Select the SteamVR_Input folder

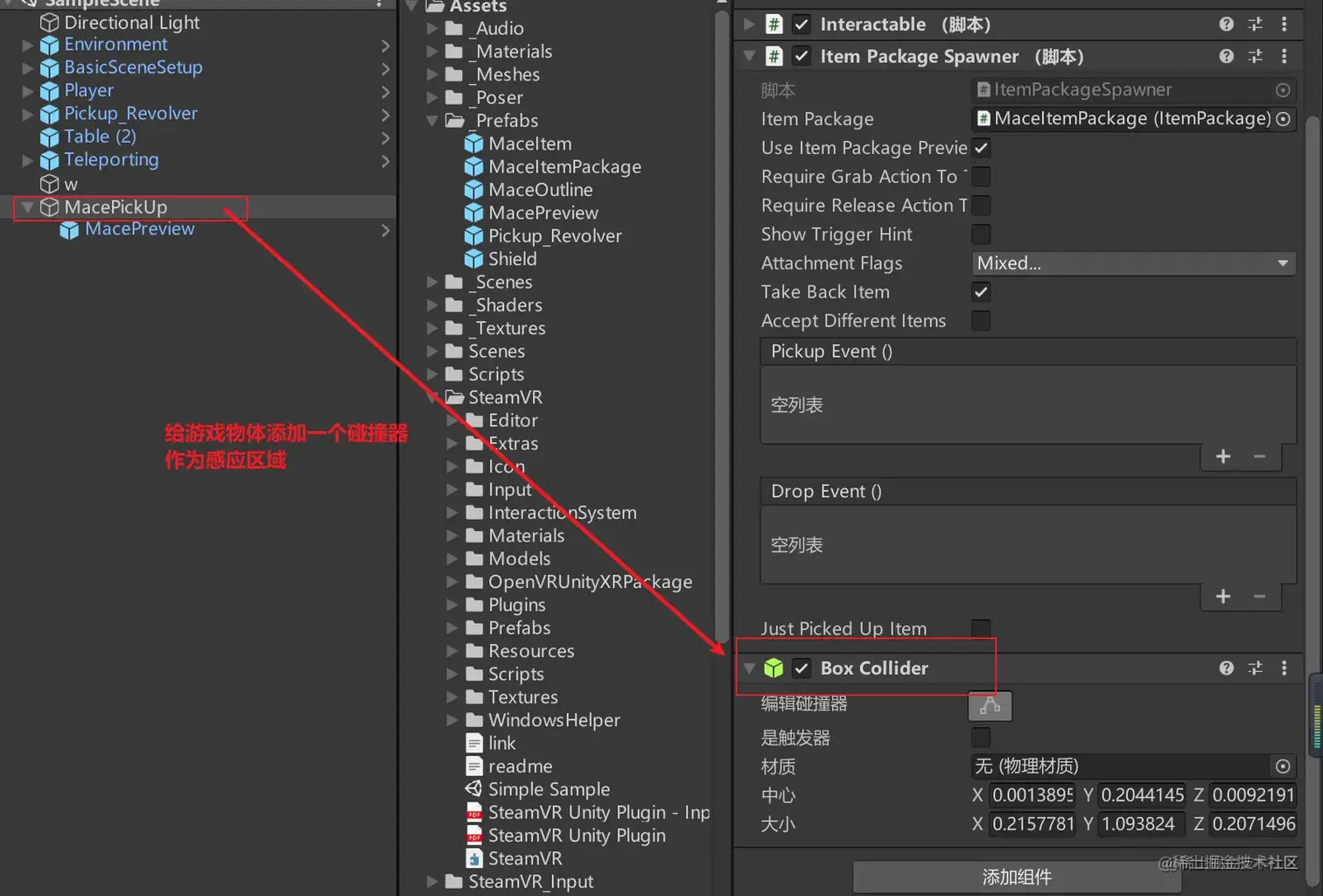point(531,882)
